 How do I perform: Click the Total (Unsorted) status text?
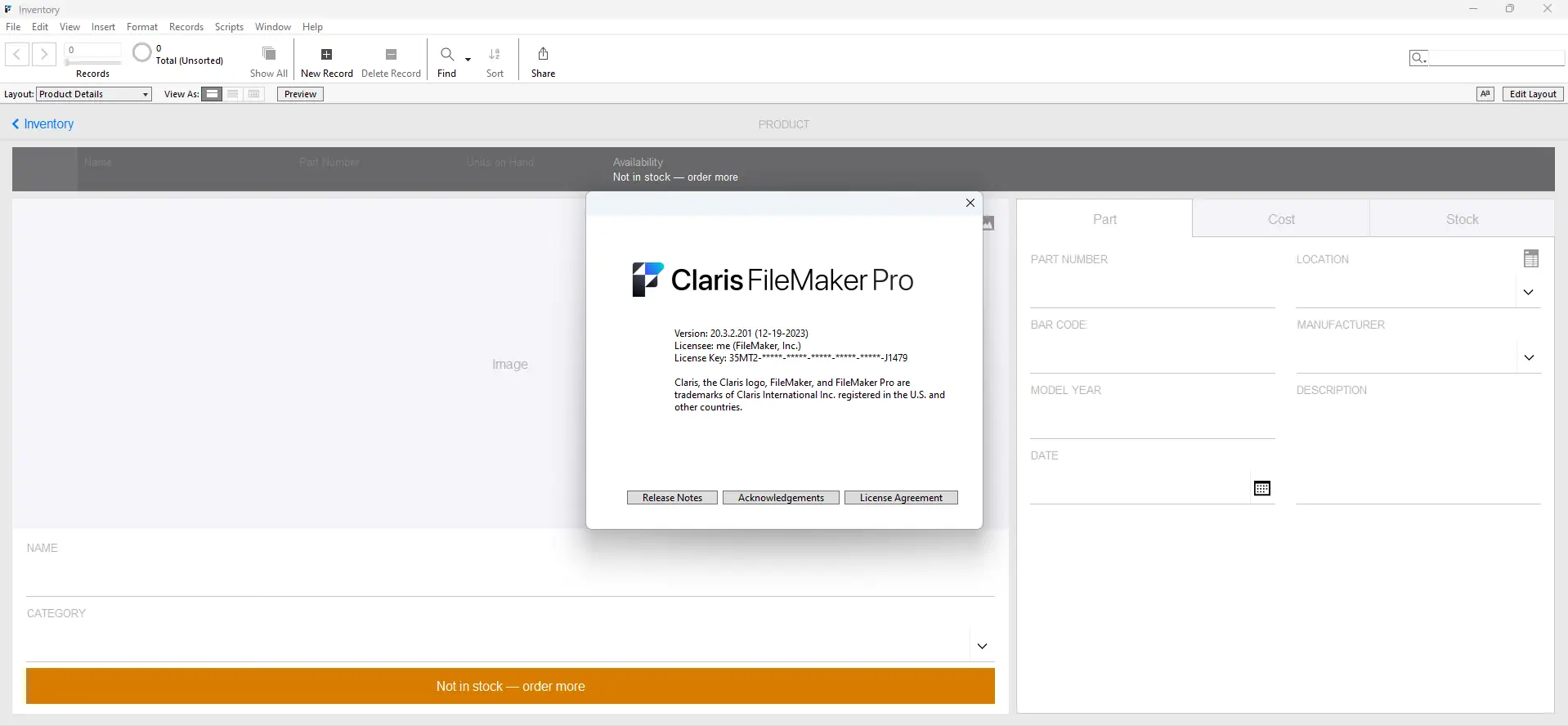click(x=190, y=60)
